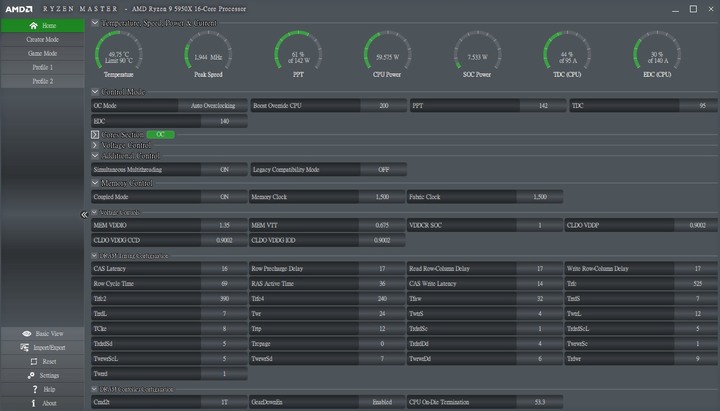Collapse the Control Mode section
The width and height of the screenshot is (720, 411).
coord(95,91)
